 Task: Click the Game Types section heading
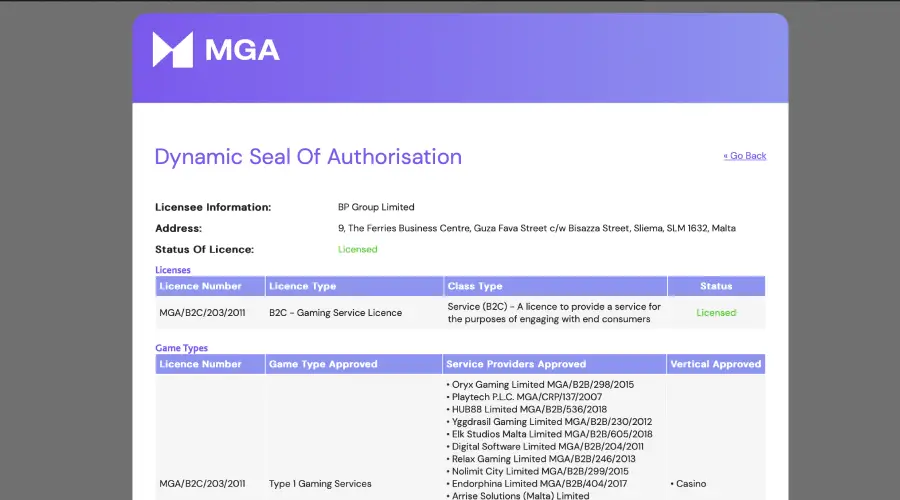pyautogui.click(x=181, y=348)
